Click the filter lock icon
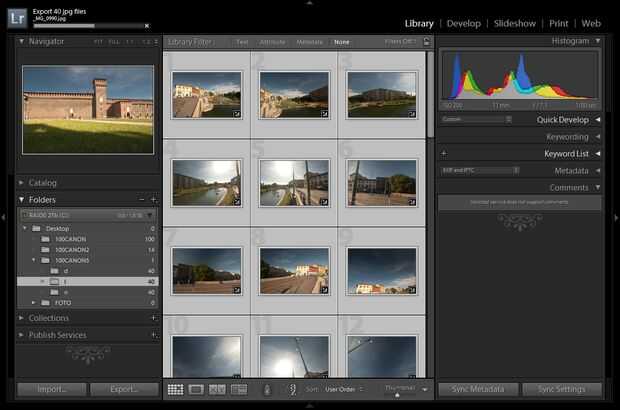Viewport: 620px width, 410px height. click(x=426, y=41)
